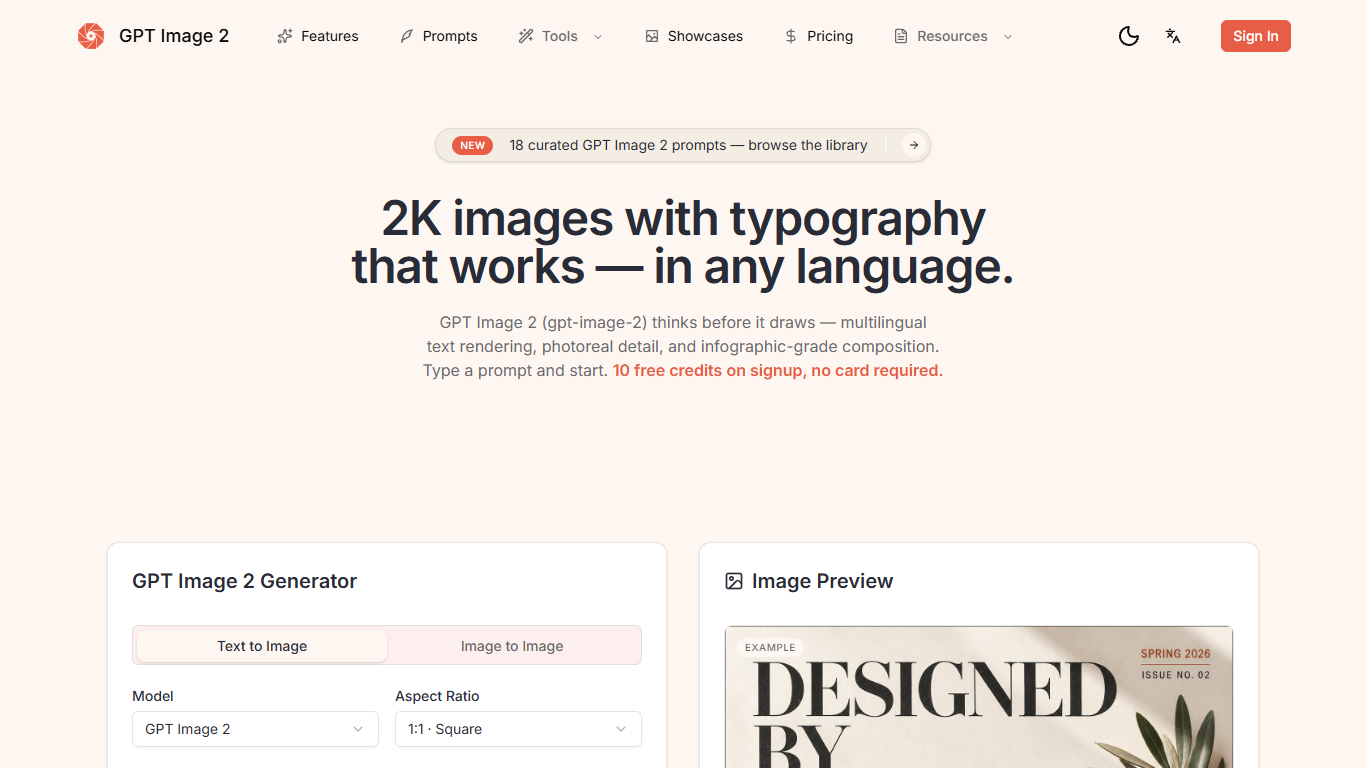
Task: Click the document icon beside Resources
Action: click(901, 36)
